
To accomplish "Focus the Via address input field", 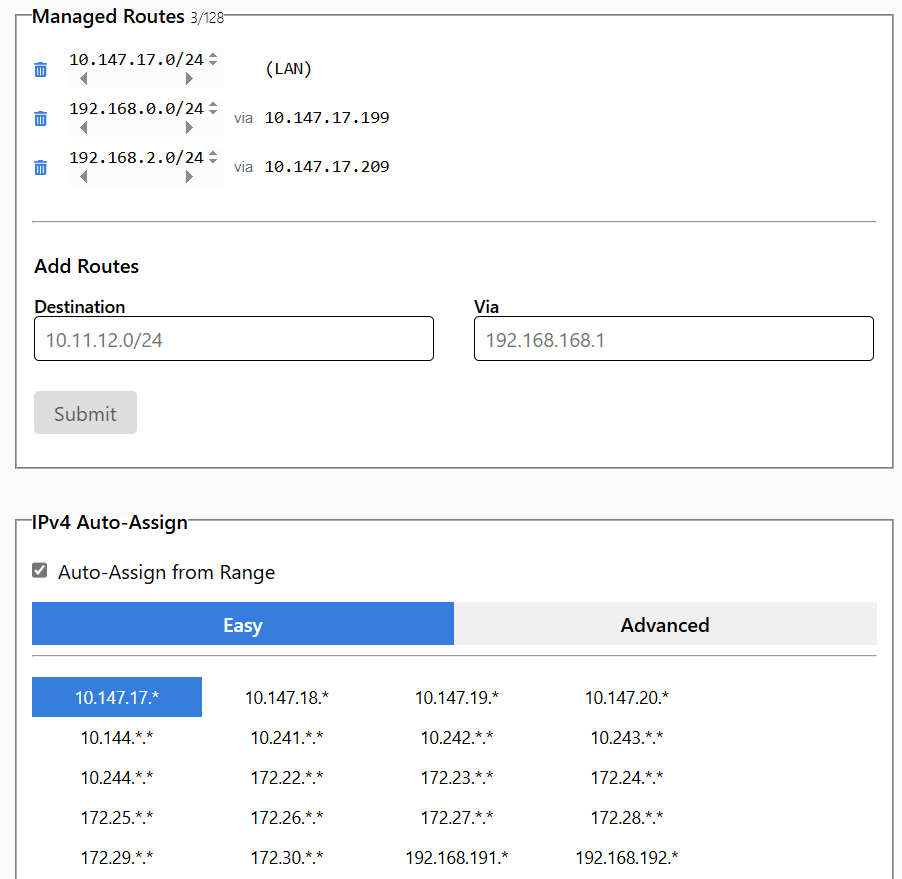I will pos(673,340).
